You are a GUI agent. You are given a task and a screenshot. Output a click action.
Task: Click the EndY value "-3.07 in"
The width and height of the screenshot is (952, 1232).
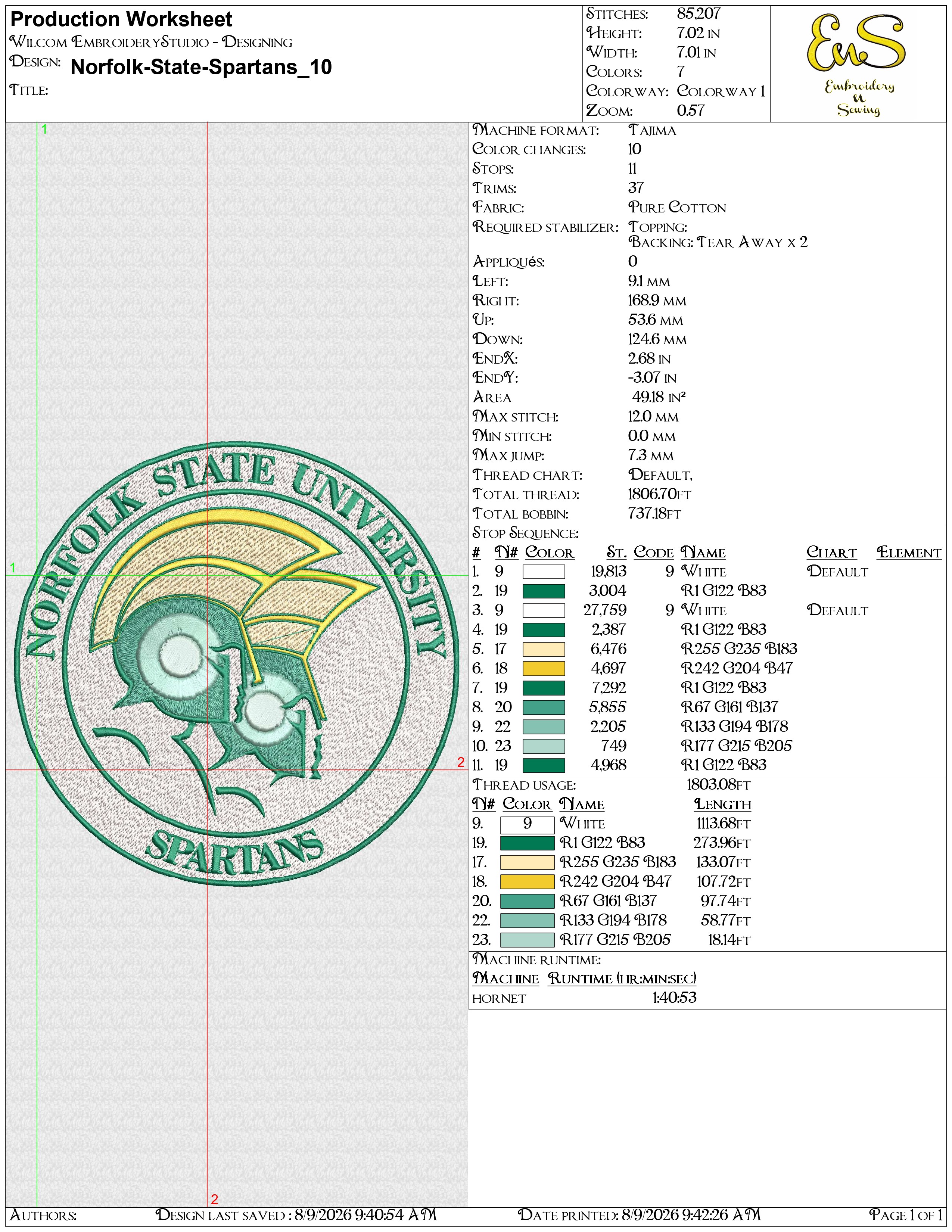pyautogui.click(x=652, y=378)
